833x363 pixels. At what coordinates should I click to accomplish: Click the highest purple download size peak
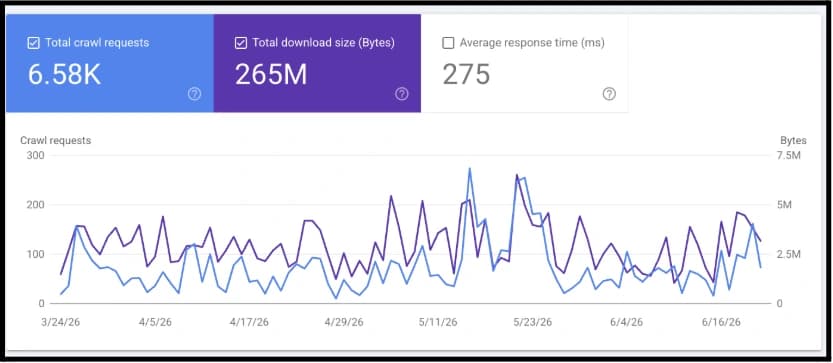click(516, 174)
